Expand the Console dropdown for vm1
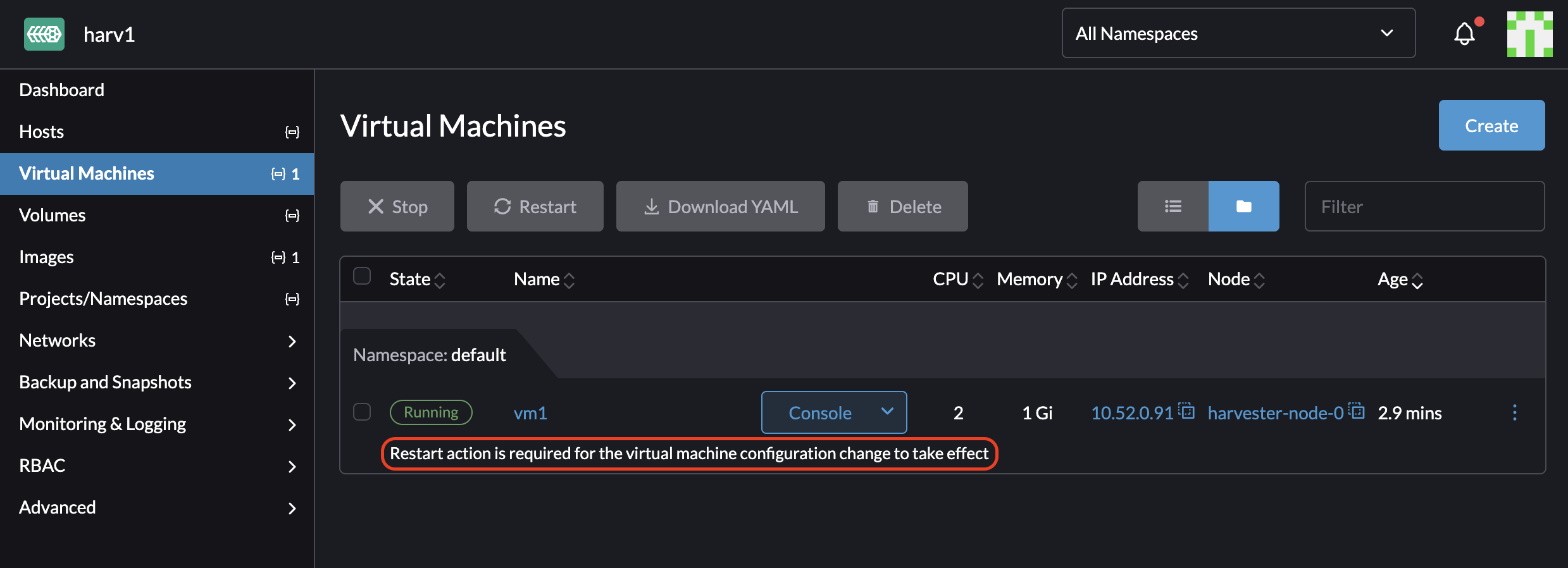Viewport: 1568px width, 568px height. [887, 412]
